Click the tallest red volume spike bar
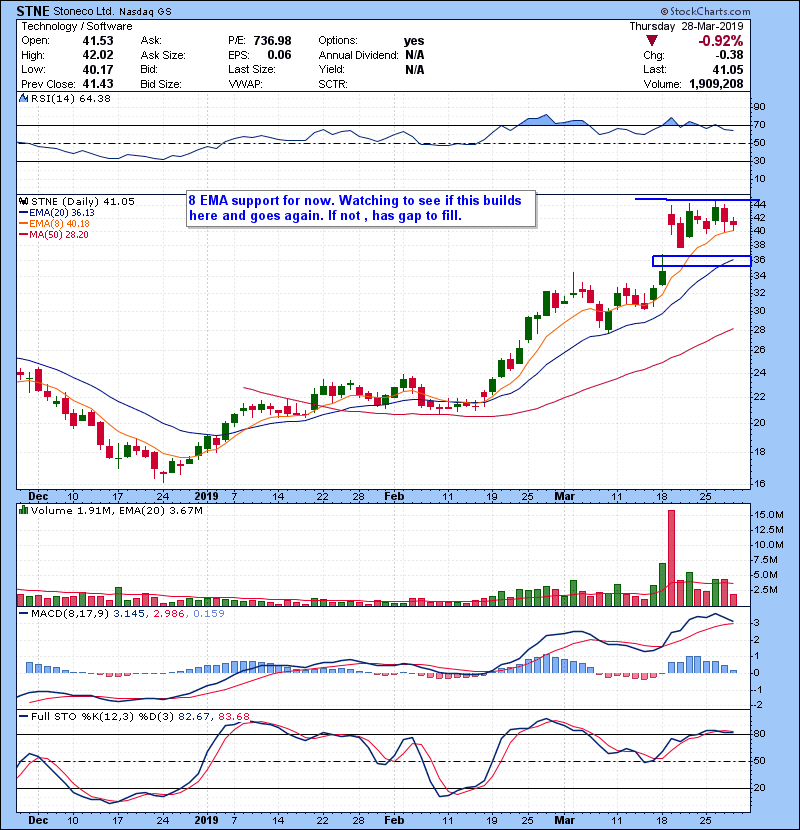This screenshot has height=830, width=800. pyautogui.click(x=671, y=558)
